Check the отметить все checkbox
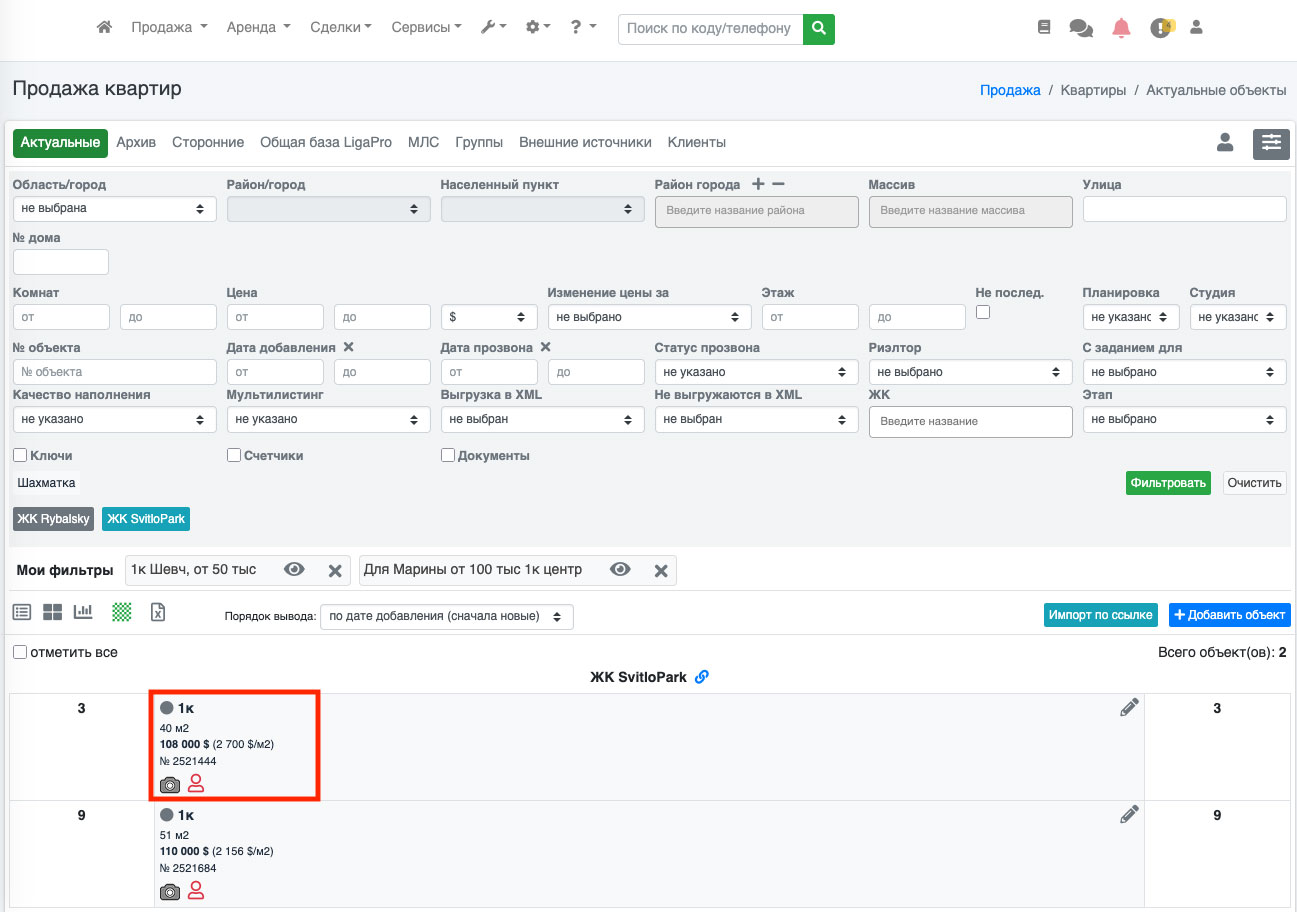This screenshot has height=912, width=1297. point(20,652)
